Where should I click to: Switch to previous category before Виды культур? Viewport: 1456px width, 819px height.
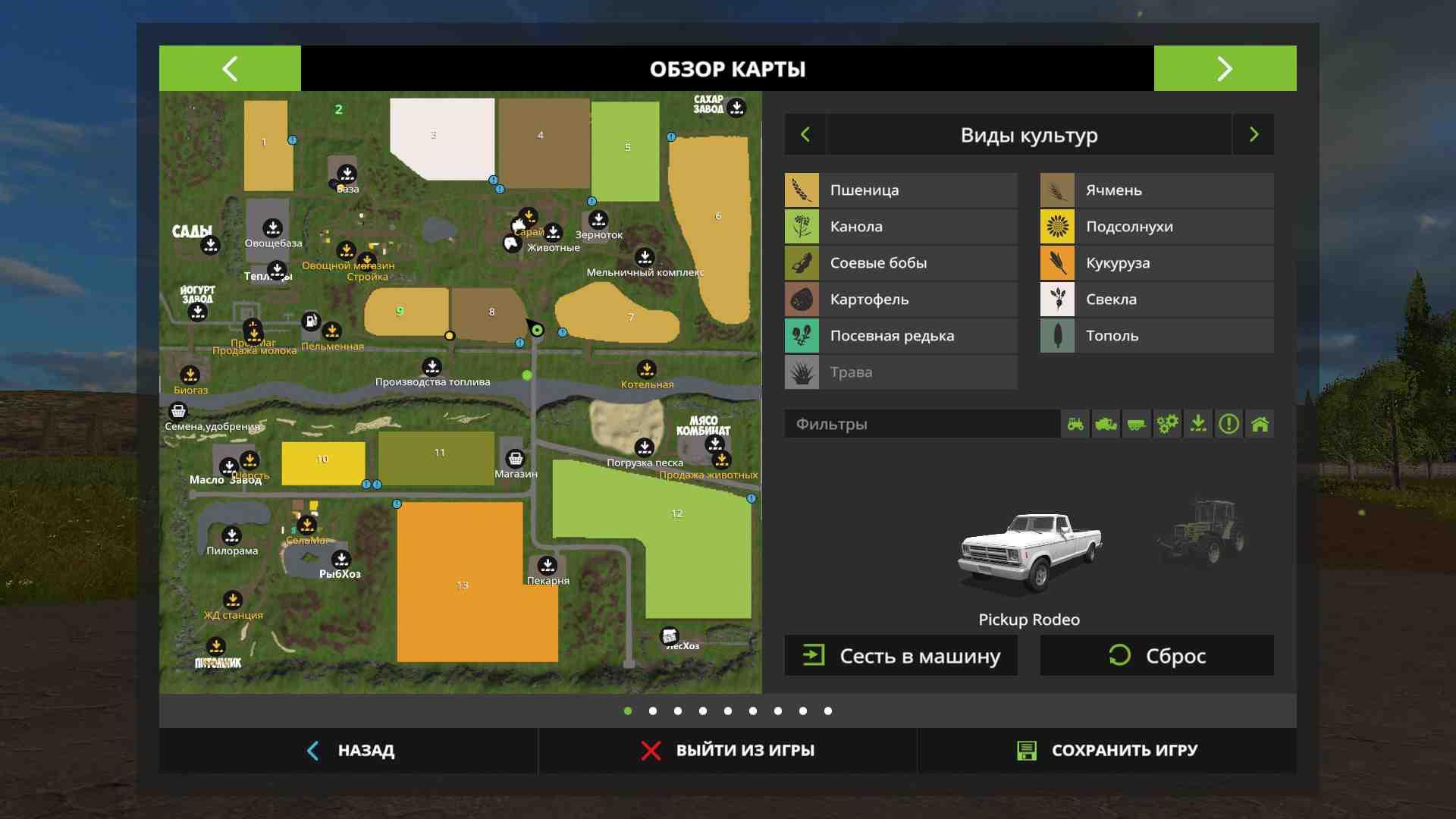[x=805, y=135]
